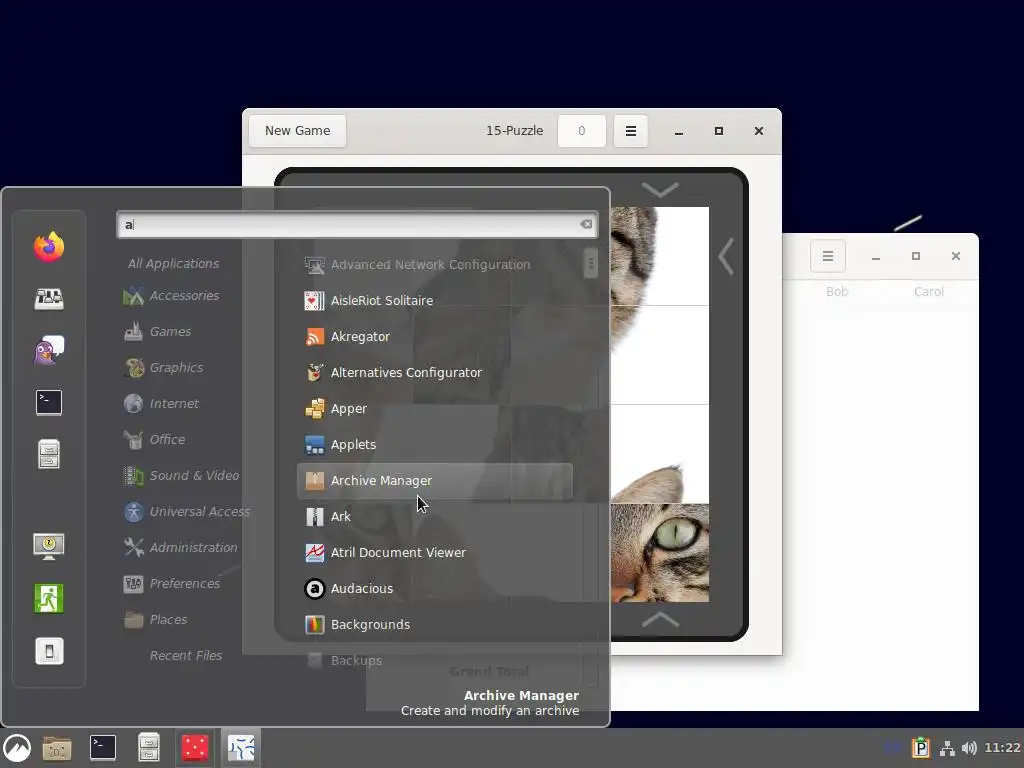Select the Preferences category
The image size is (1024, 768).
pos(172,583)
